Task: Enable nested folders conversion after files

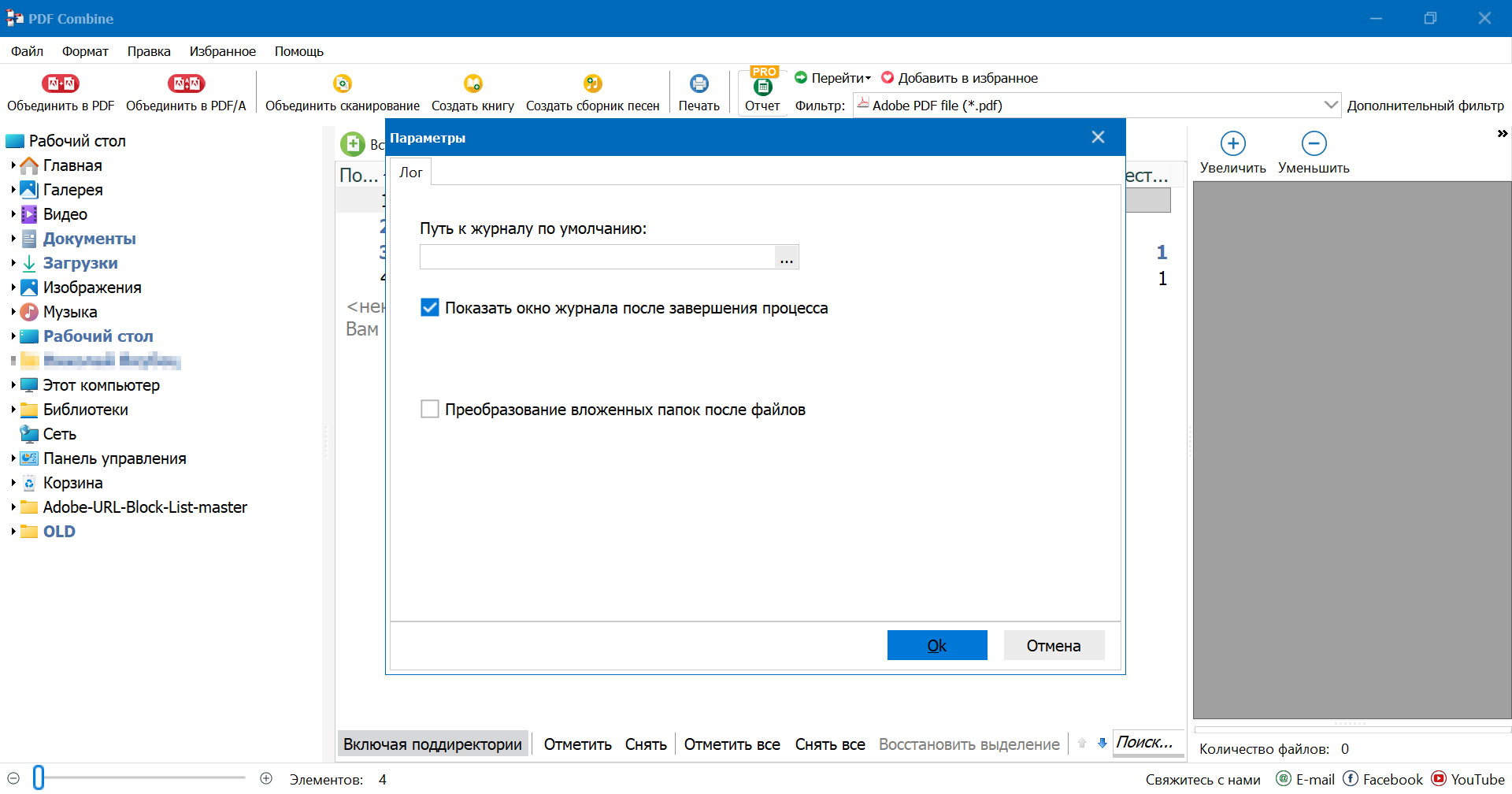Action: [x=430, y=410]
